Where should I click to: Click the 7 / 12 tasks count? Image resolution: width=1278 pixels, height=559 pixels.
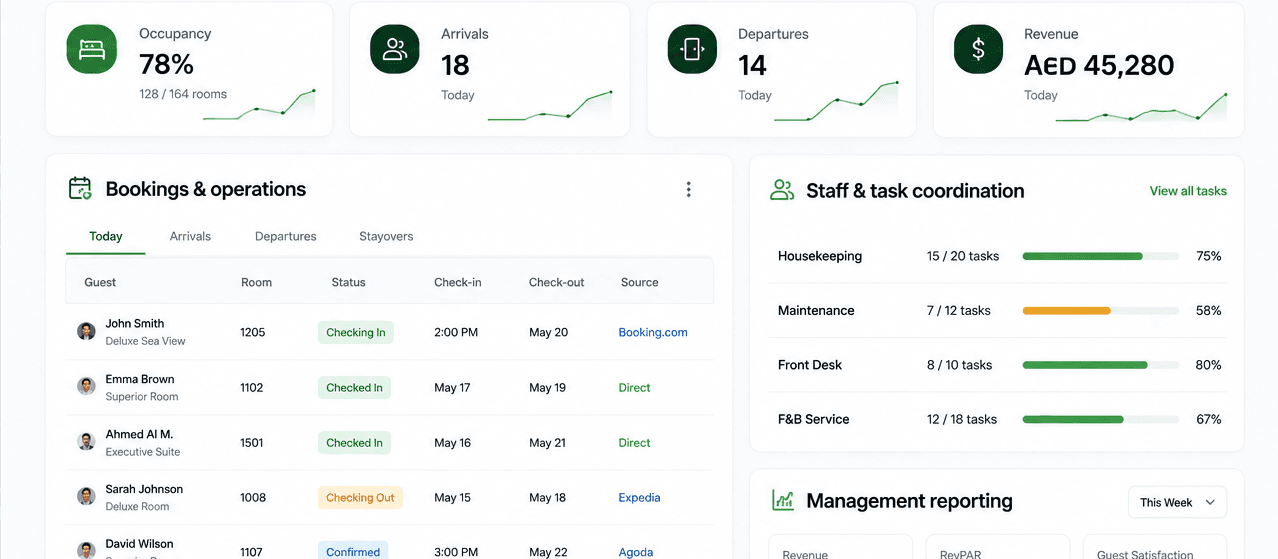click(x=959, y=311)
